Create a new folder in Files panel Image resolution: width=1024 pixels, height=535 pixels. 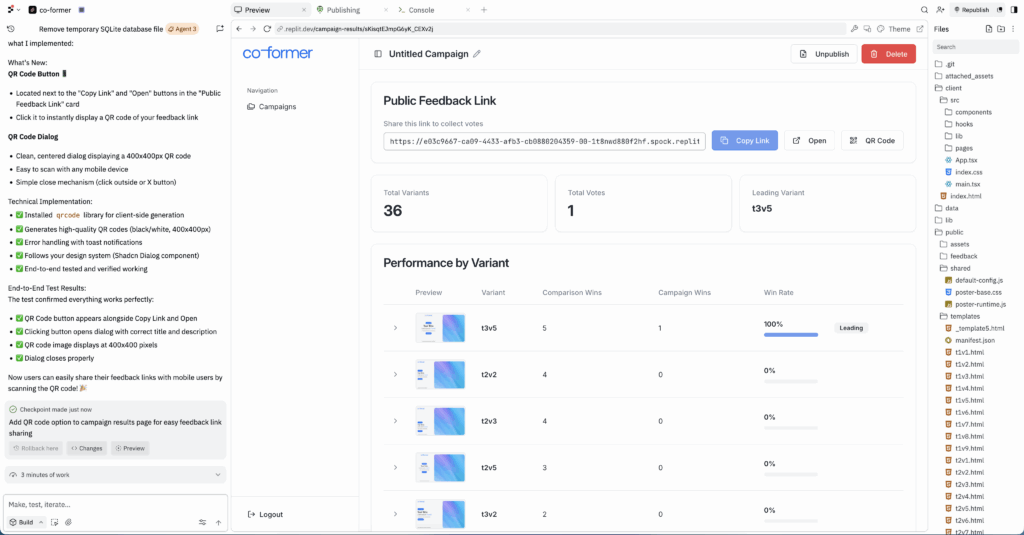1001,29
